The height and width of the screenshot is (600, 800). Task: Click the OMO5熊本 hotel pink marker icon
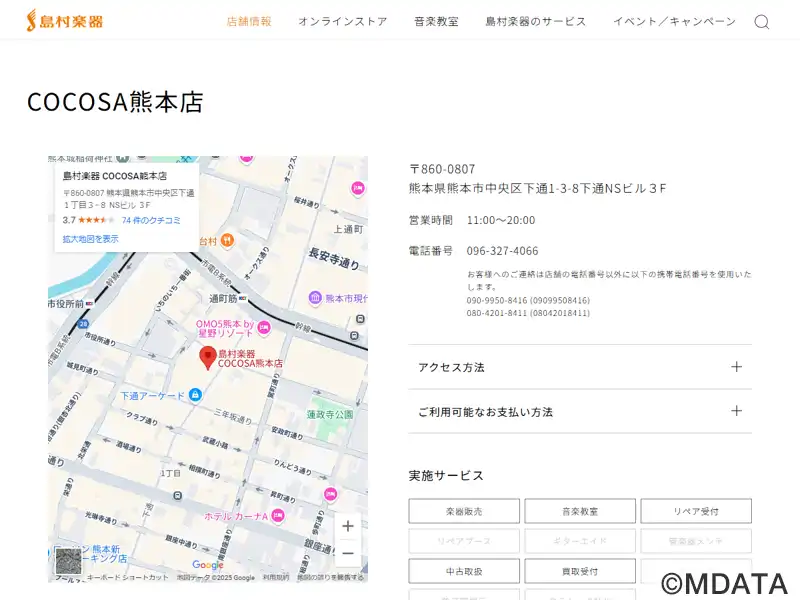263,328
